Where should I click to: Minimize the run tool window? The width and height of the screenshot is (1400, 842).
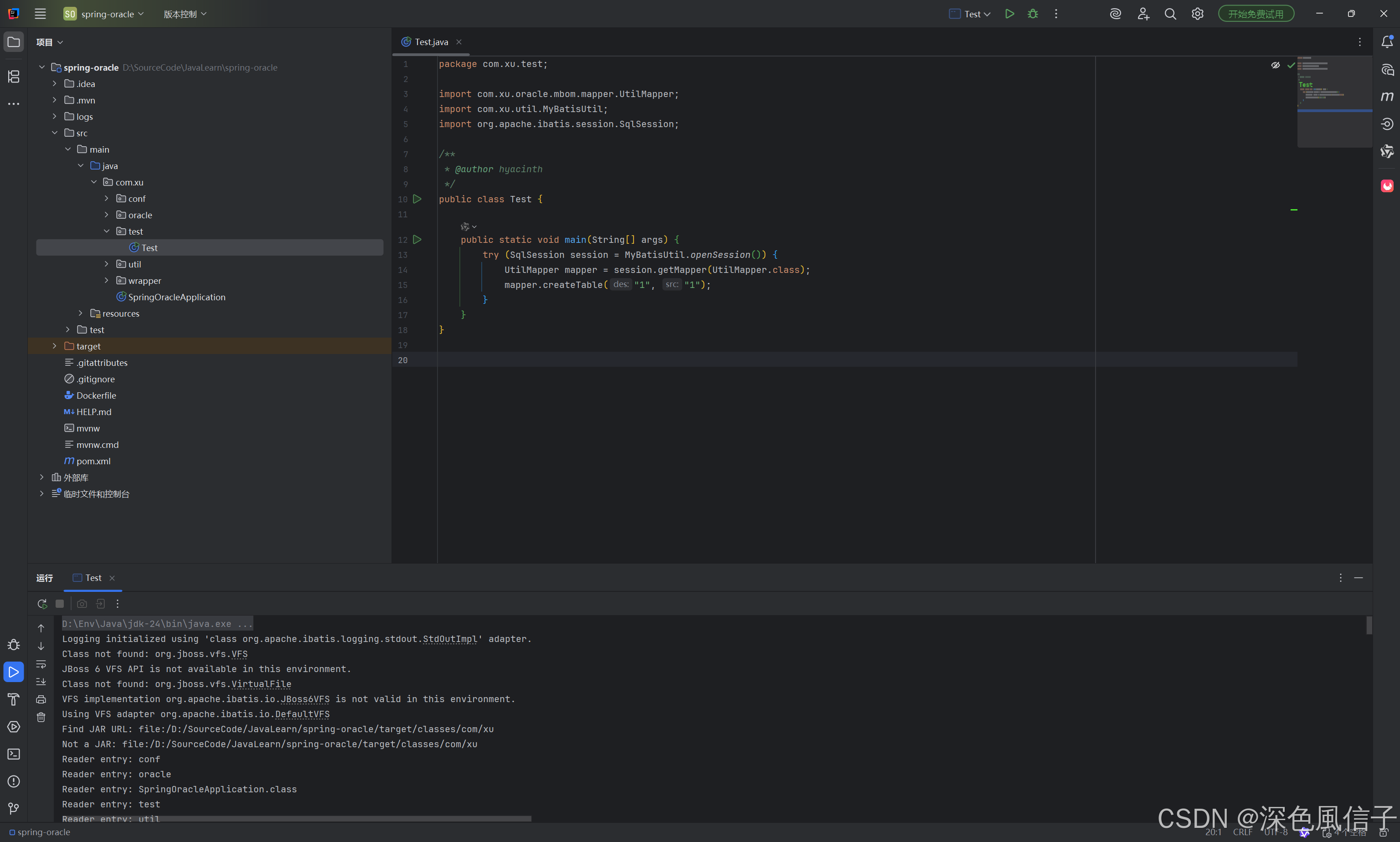click(1359, 578)
